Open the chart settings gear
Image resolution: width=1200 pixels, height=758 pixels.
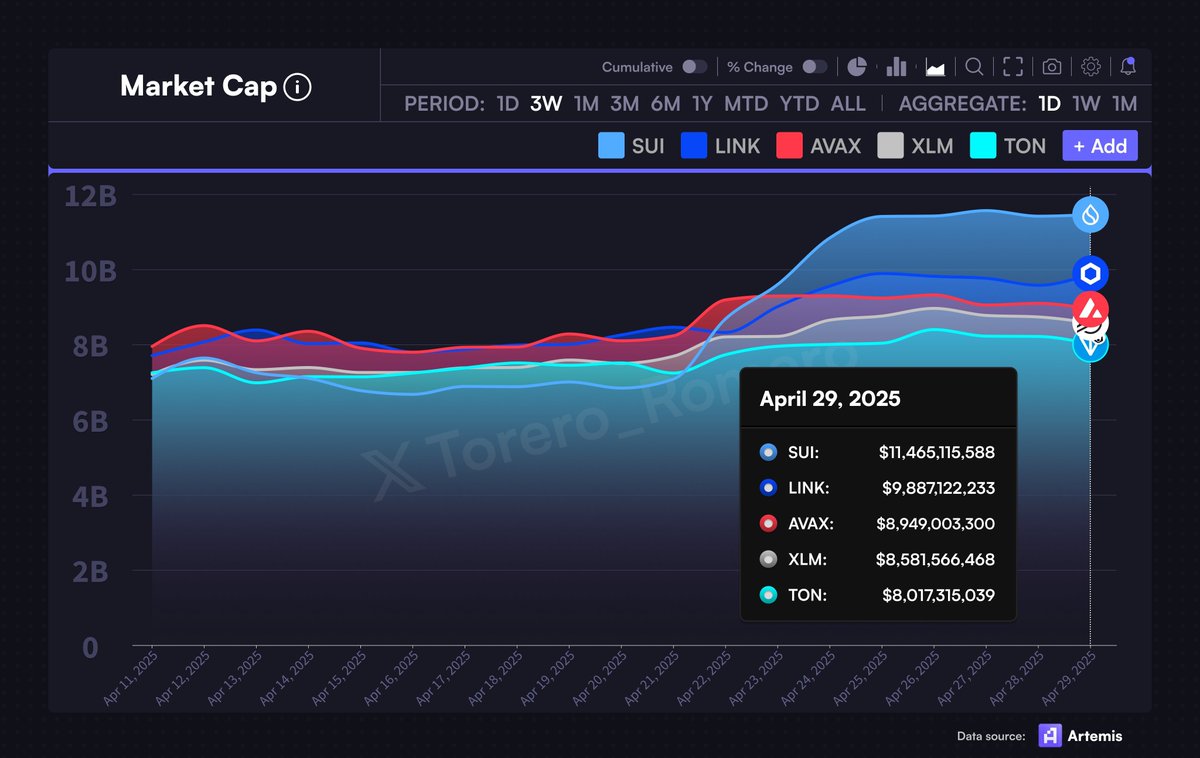pos(1090,66)
